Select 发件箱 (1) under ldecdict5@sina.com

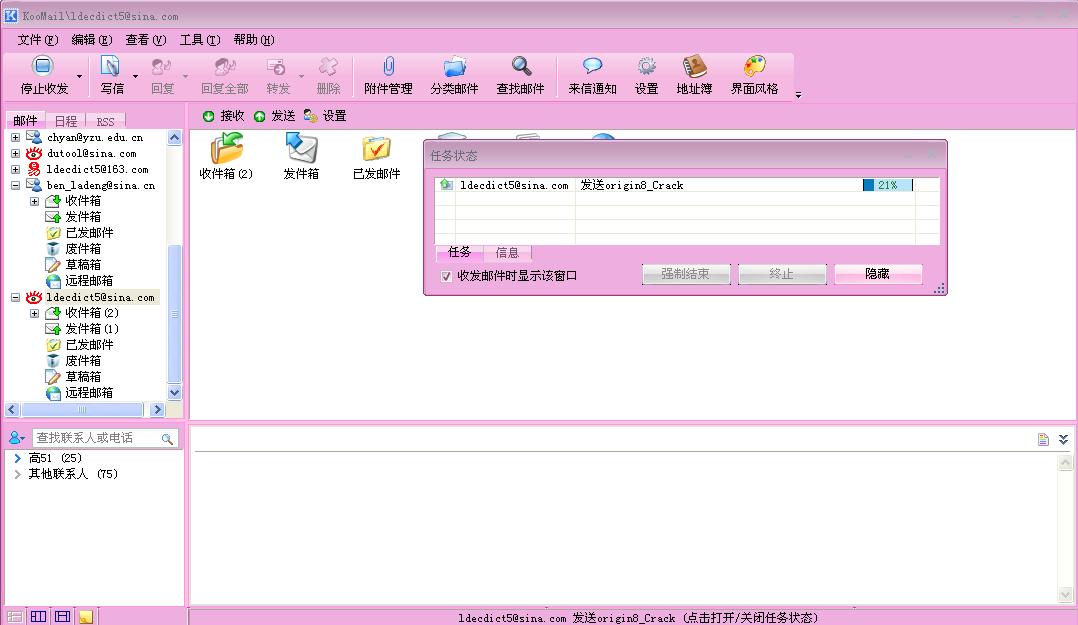[x=92, y=329]
